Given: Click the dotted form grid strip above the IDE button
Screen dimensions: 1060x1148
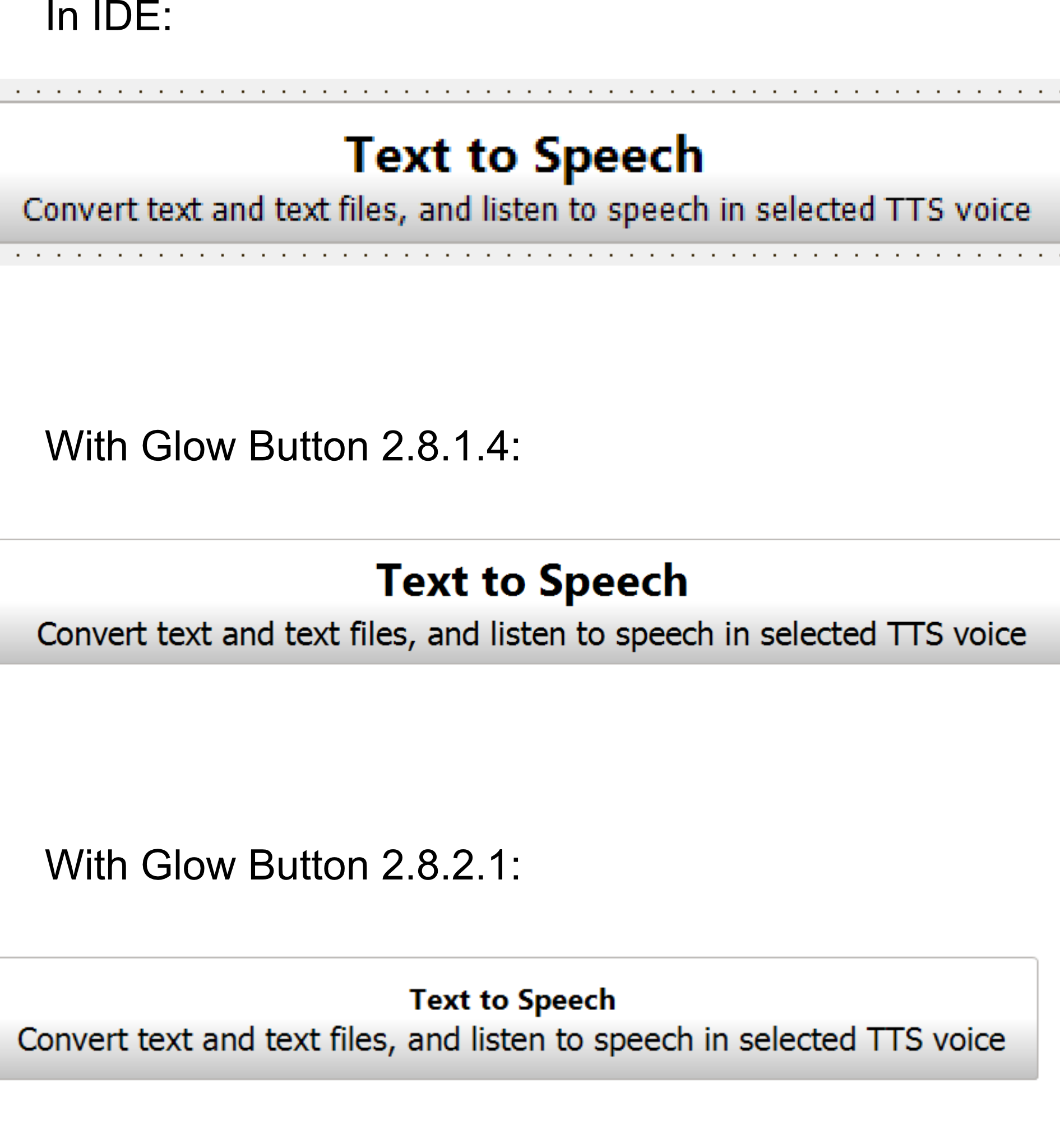Looking at the screenshot, I should (x=530, y=90).
